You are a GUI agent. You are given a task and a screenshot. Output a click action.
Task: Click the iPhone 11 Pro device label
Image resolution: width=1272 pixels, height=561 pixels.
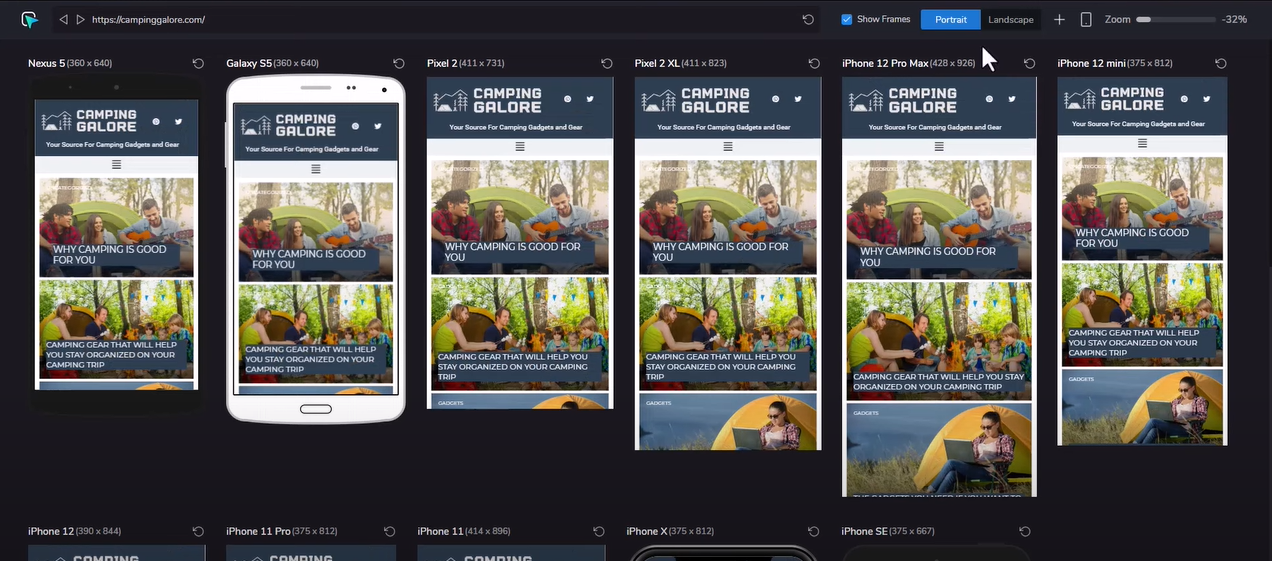(x=281, y=531)
